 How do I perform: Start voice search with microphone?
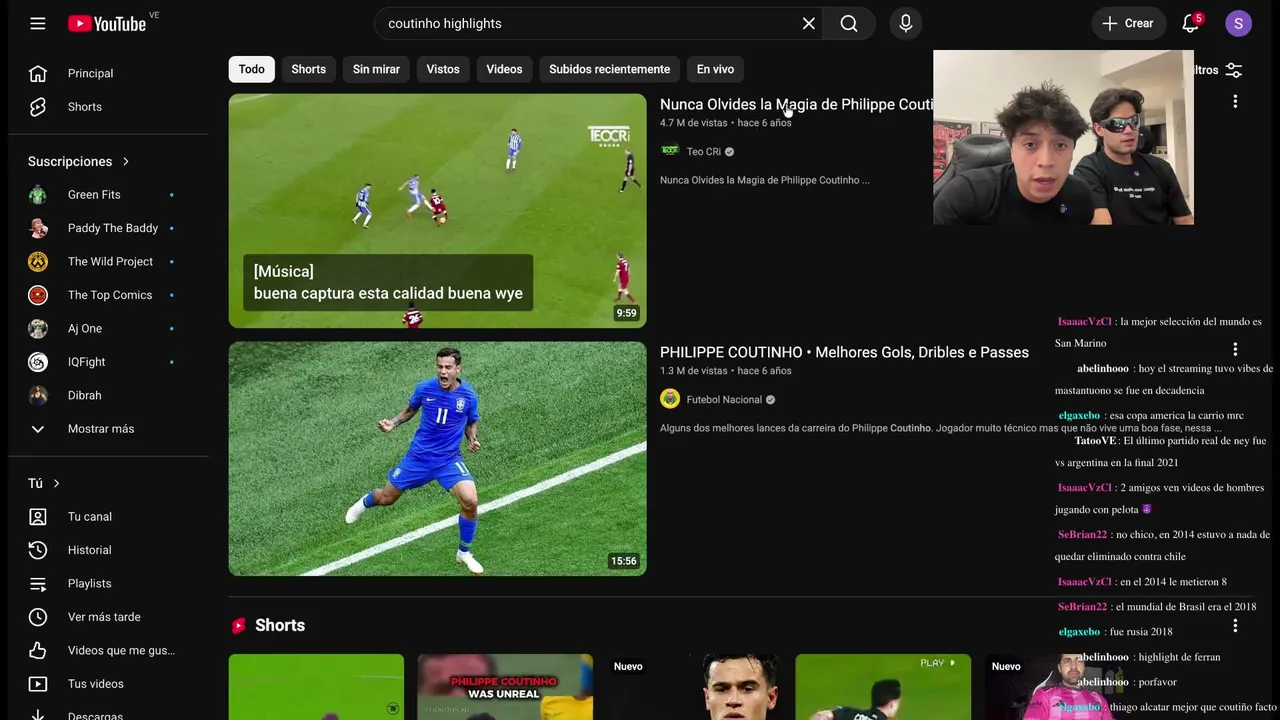click(906, 23)
